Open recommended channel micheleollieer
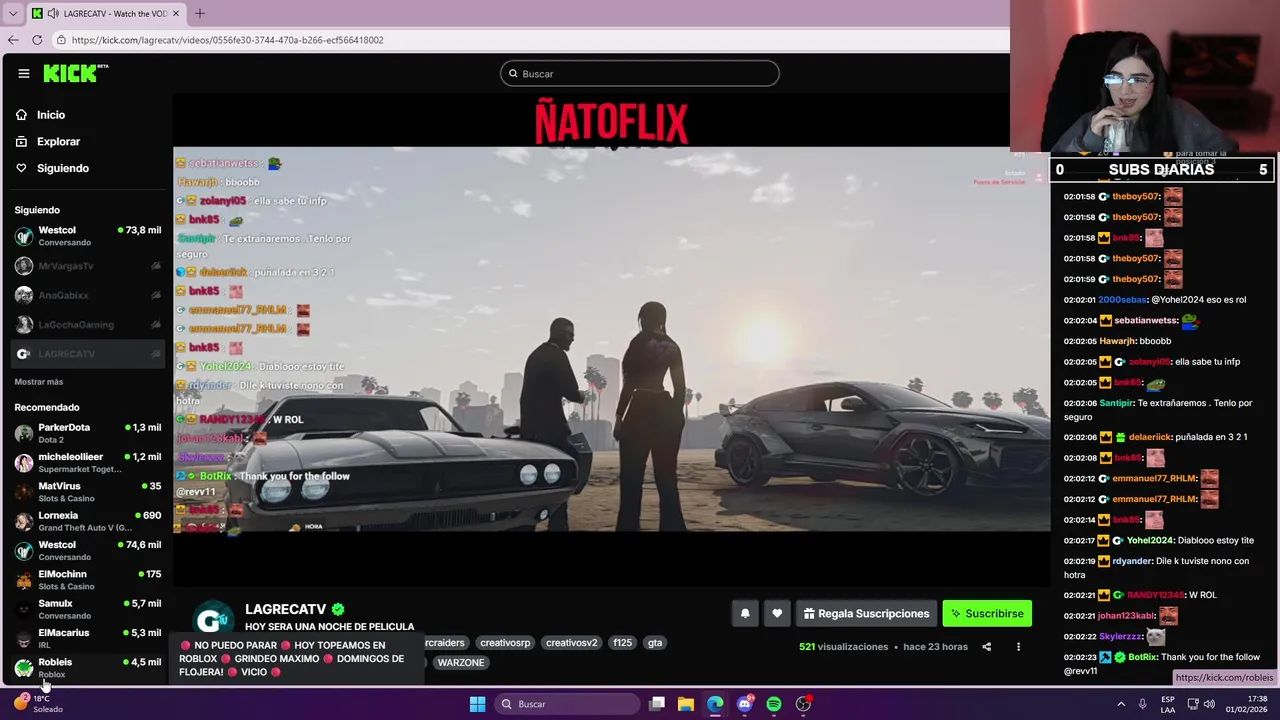Screen dimensions: 1280x720 pos(88,462)
